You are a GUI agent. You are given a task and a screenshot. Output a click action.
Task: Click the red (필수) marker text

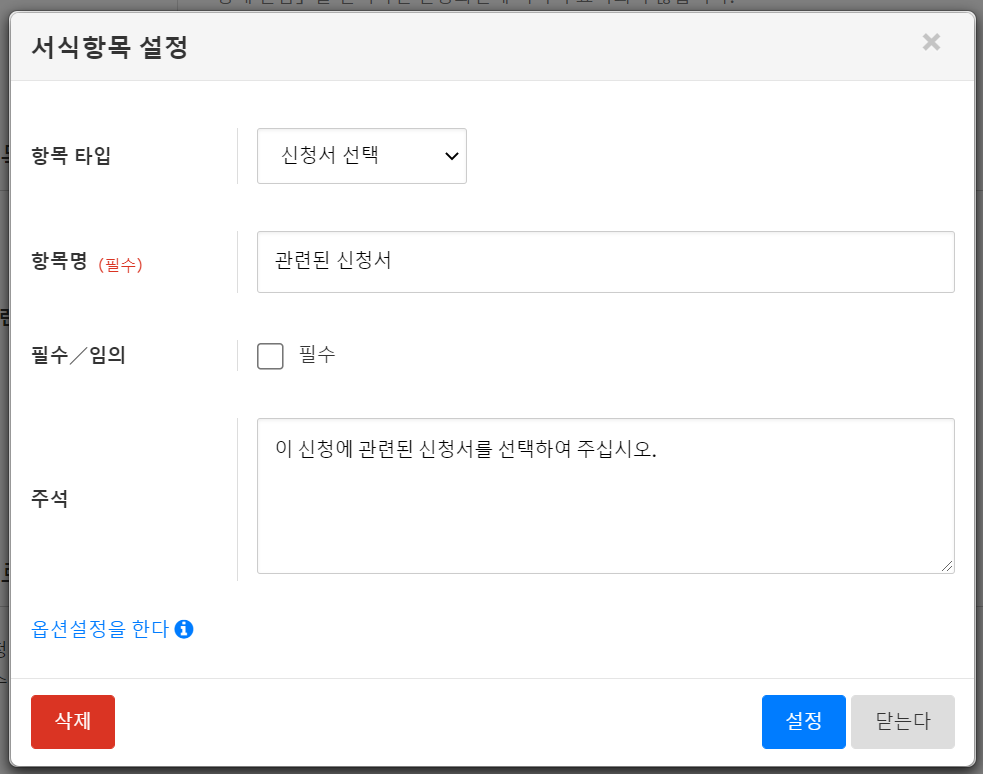pyautogui.click(x=120, y=265)
